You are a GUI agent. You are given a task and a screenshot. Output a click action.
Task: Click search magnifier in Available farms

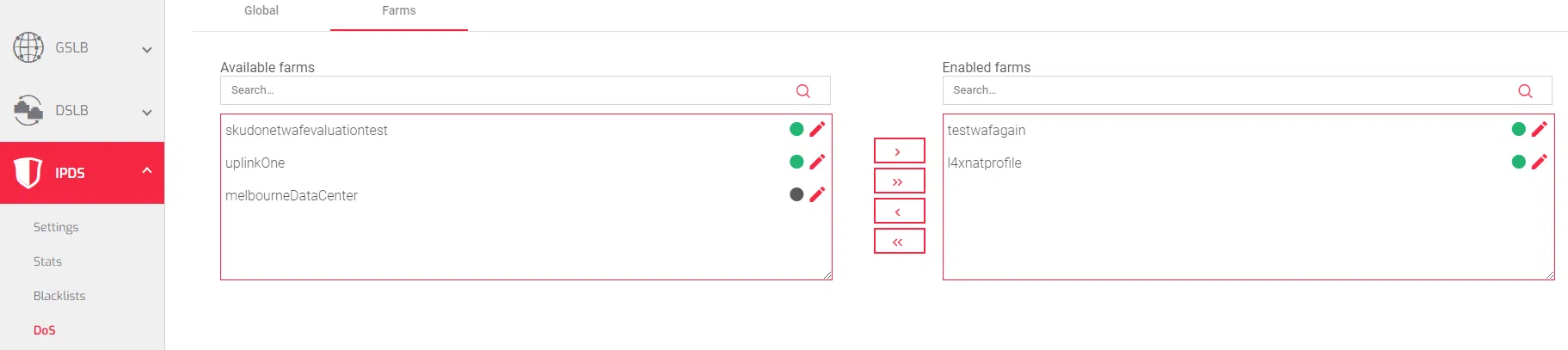tap(803, 91)
